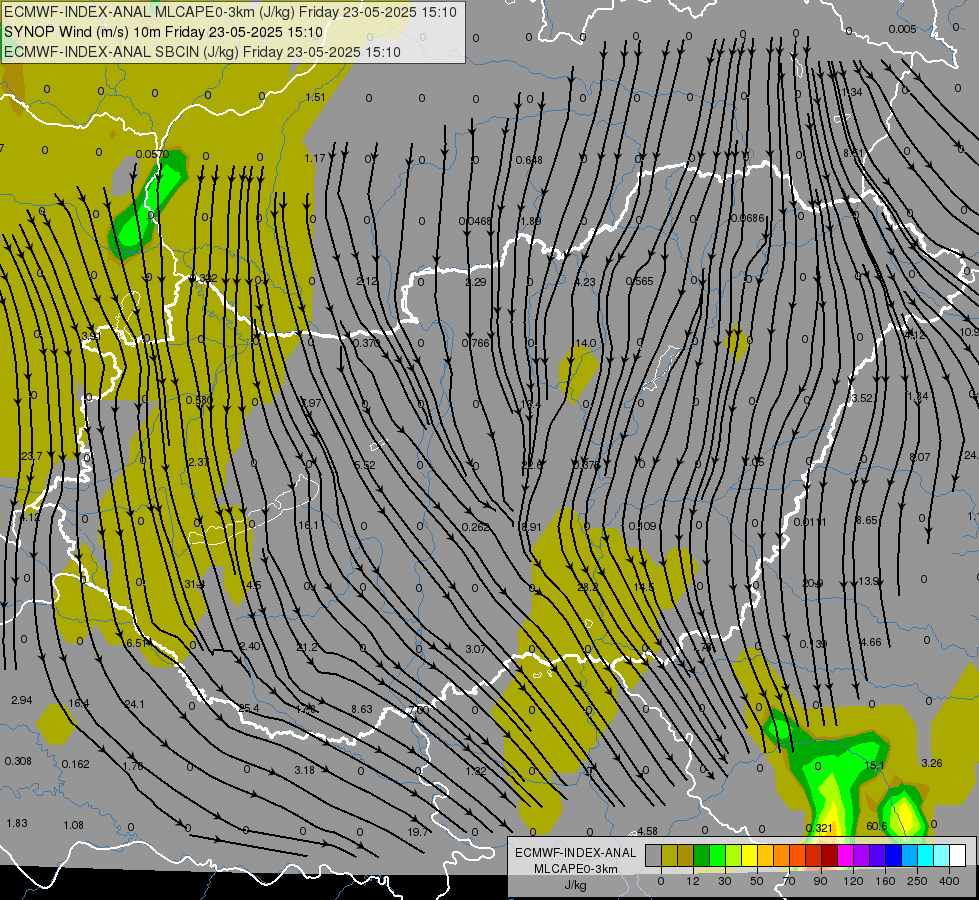Screen dimensions: 979x900
Task: Click the map value 3.07
Action: click(x=475, y=649)
